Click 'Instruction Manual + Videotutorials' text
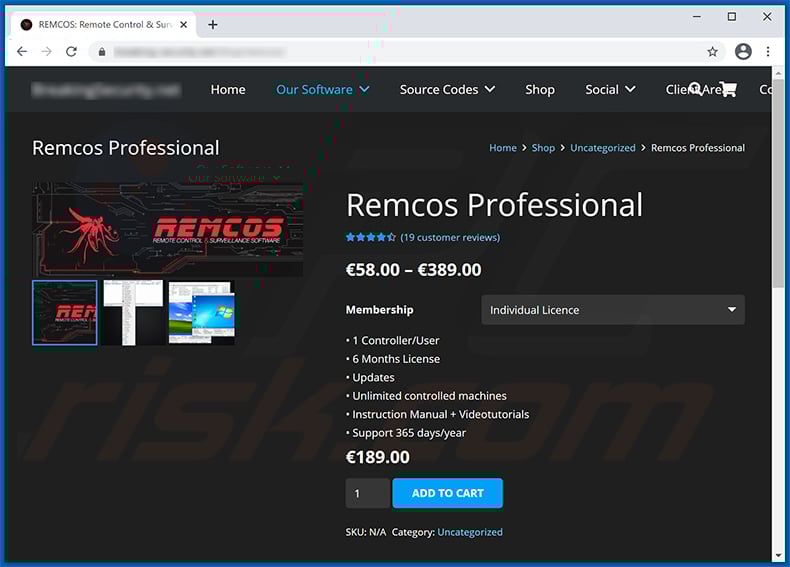The height and width of the screenshot is (567, 790). tap(440, 414)
